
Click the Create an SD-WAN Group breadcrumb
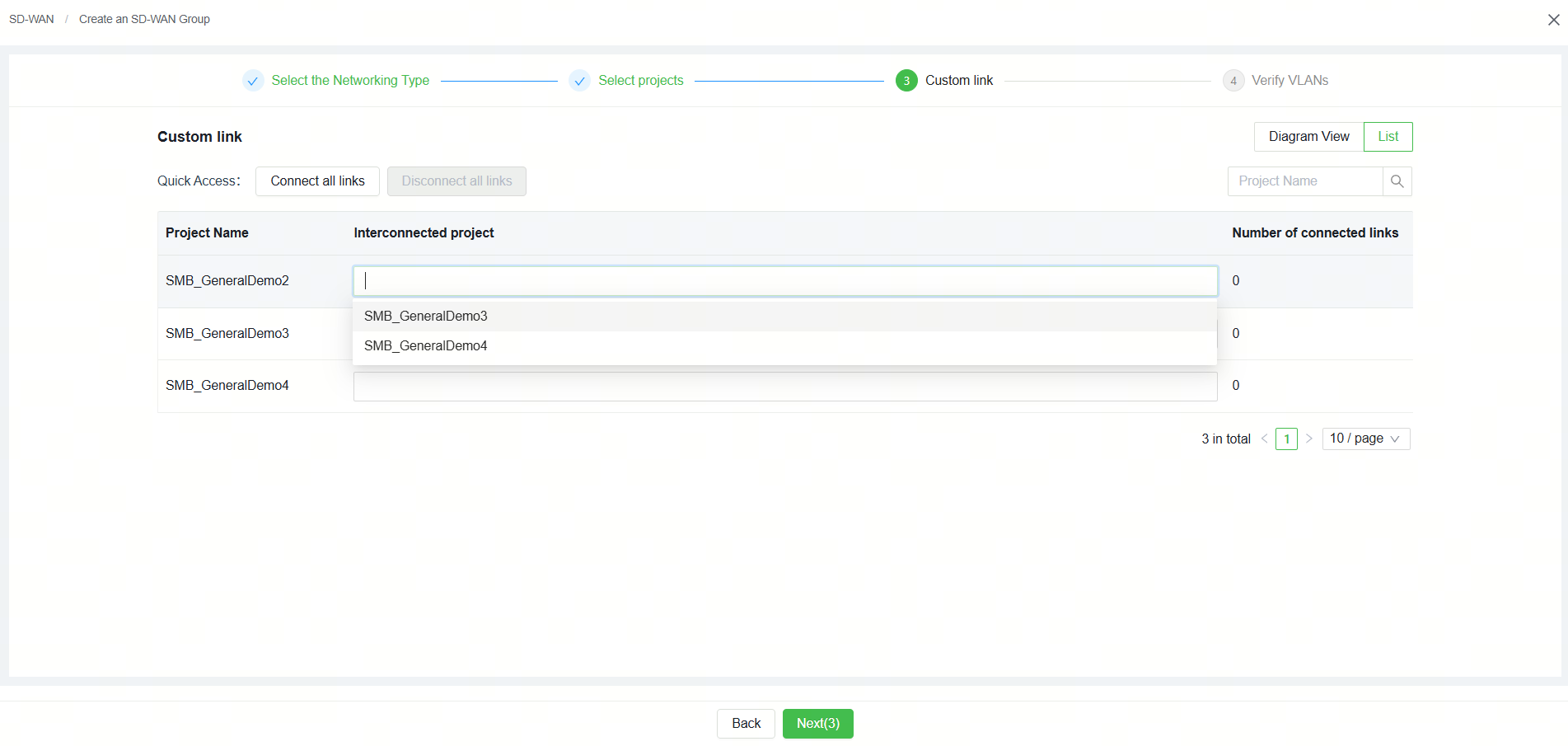coord(144,19)
